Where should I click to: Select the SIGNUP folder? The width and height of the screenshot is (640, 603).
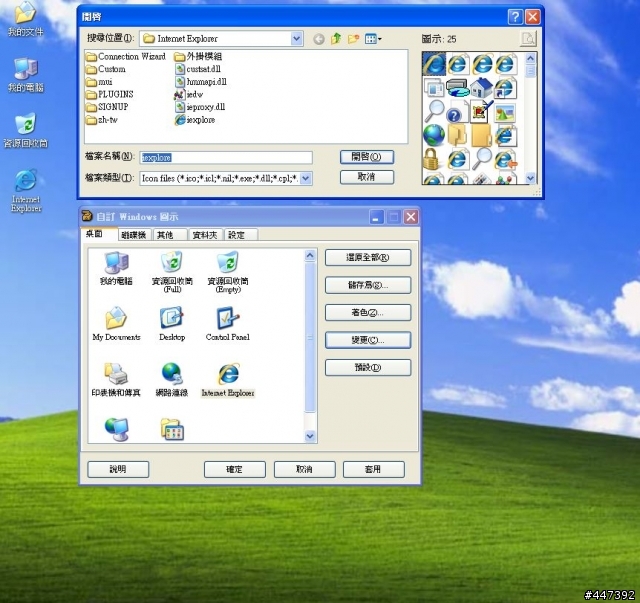[x=107, y=107]
